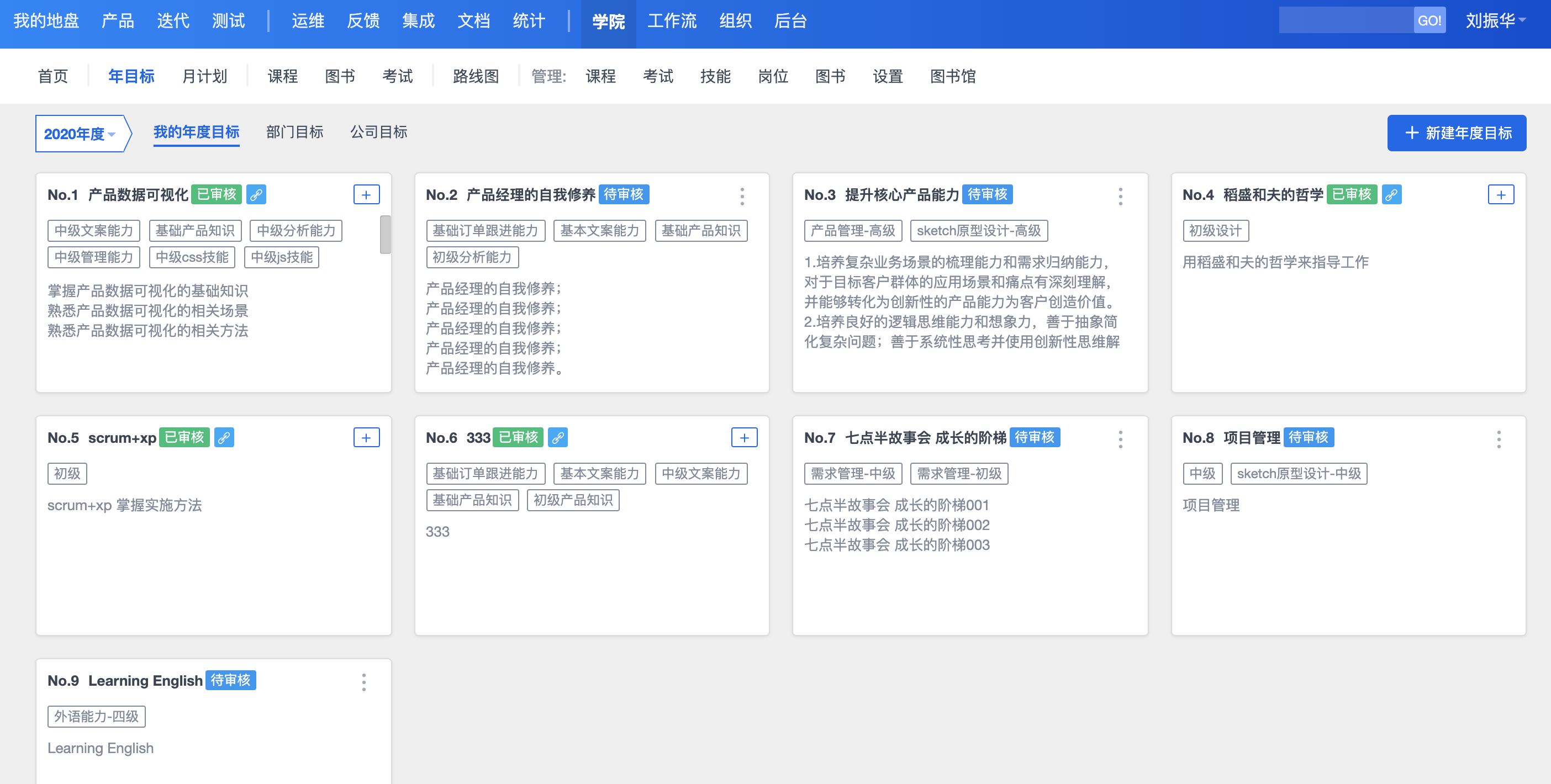Click the GO! search button
Screen dimensions: 1551x784
[1429, 20]
